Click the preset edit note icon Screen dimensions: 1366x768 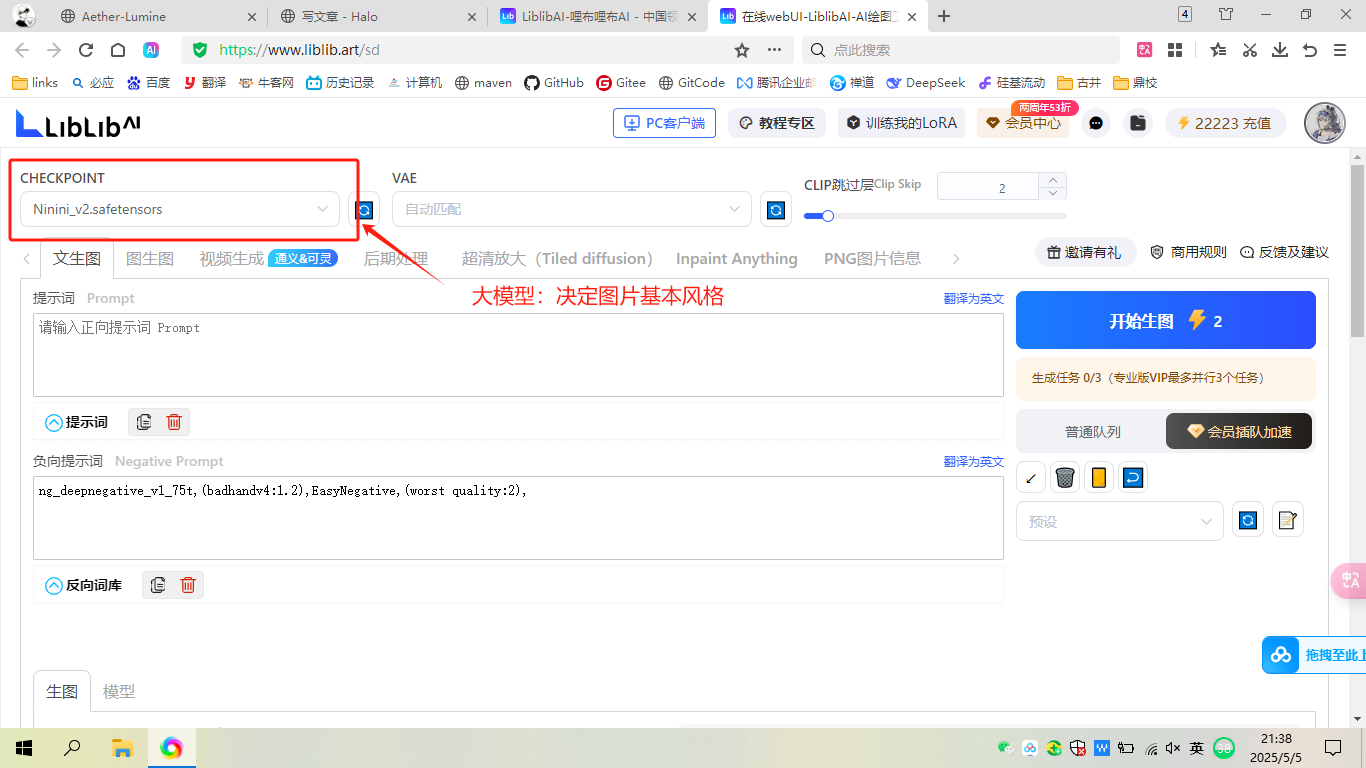coord(1288,520)
